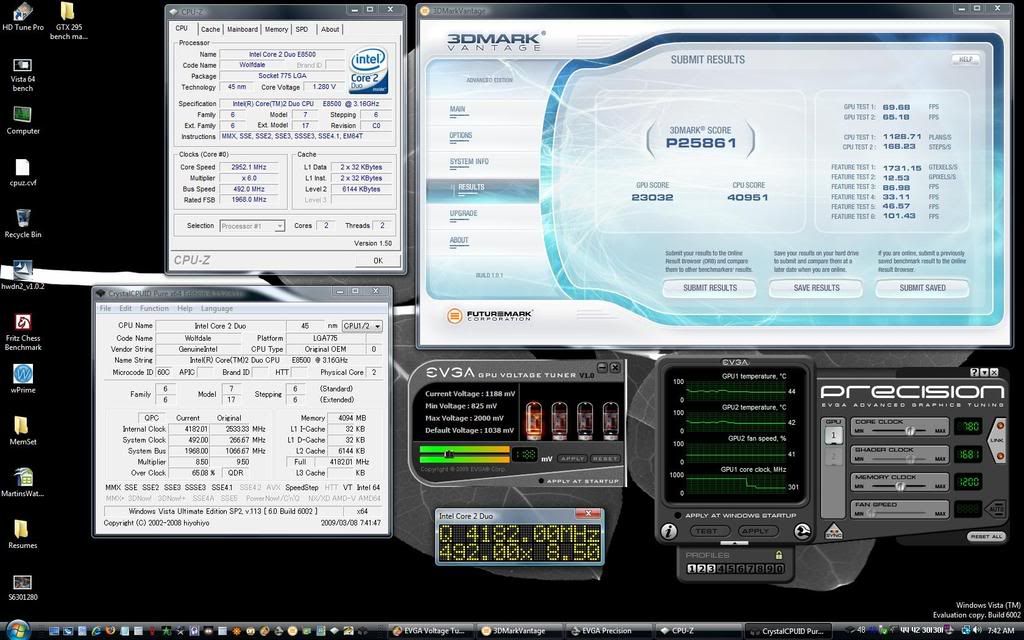The image size is (1024, 640).
Task: Click the Futuremark Corporation logo
Action: click(x=490, y=316)
